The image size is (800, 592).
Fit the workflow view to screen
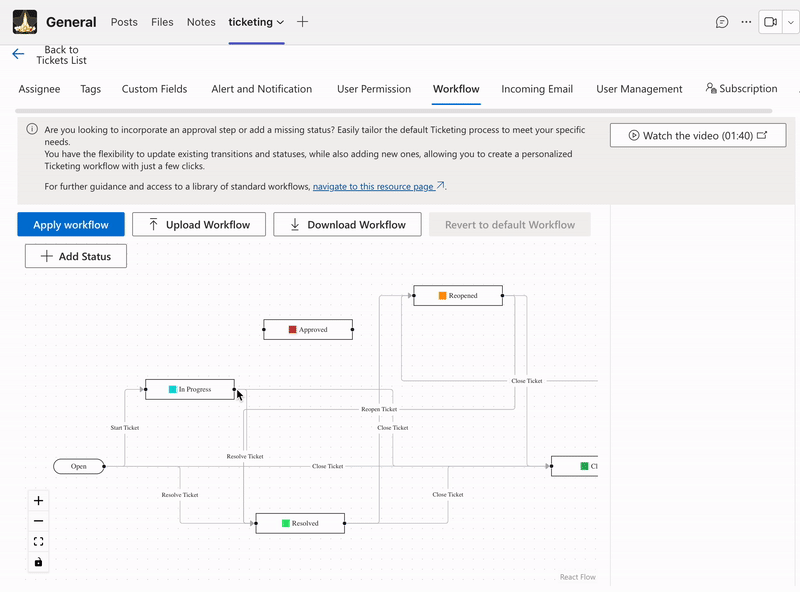coord(38,541)
